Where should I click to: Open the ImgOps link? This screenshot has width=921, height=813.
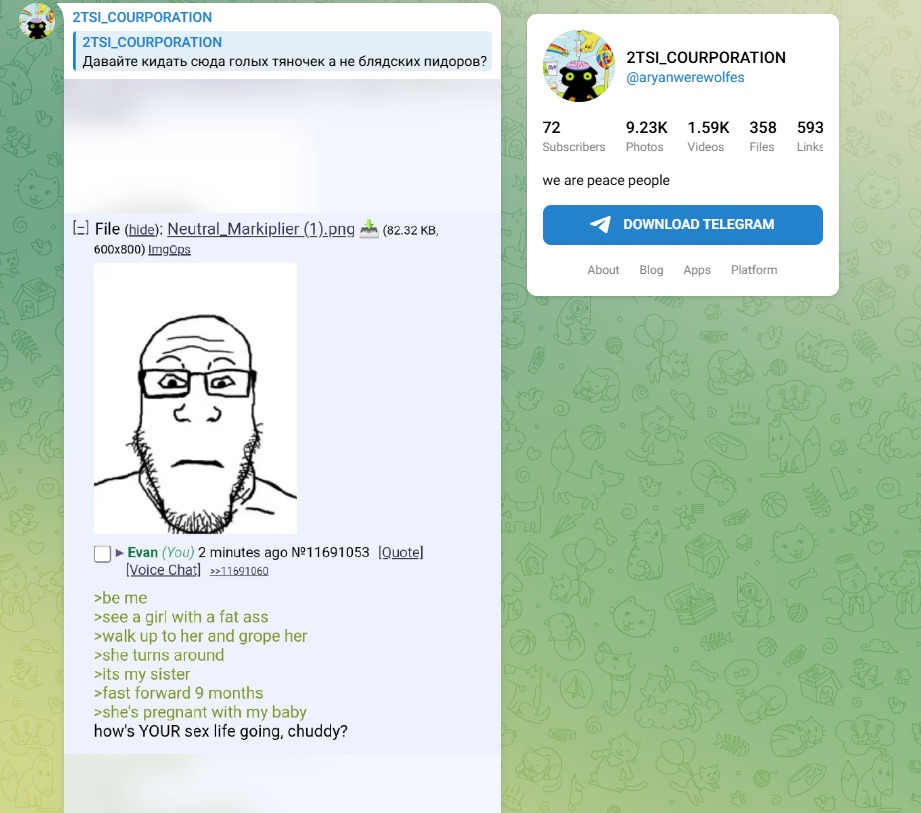point(169,250)
